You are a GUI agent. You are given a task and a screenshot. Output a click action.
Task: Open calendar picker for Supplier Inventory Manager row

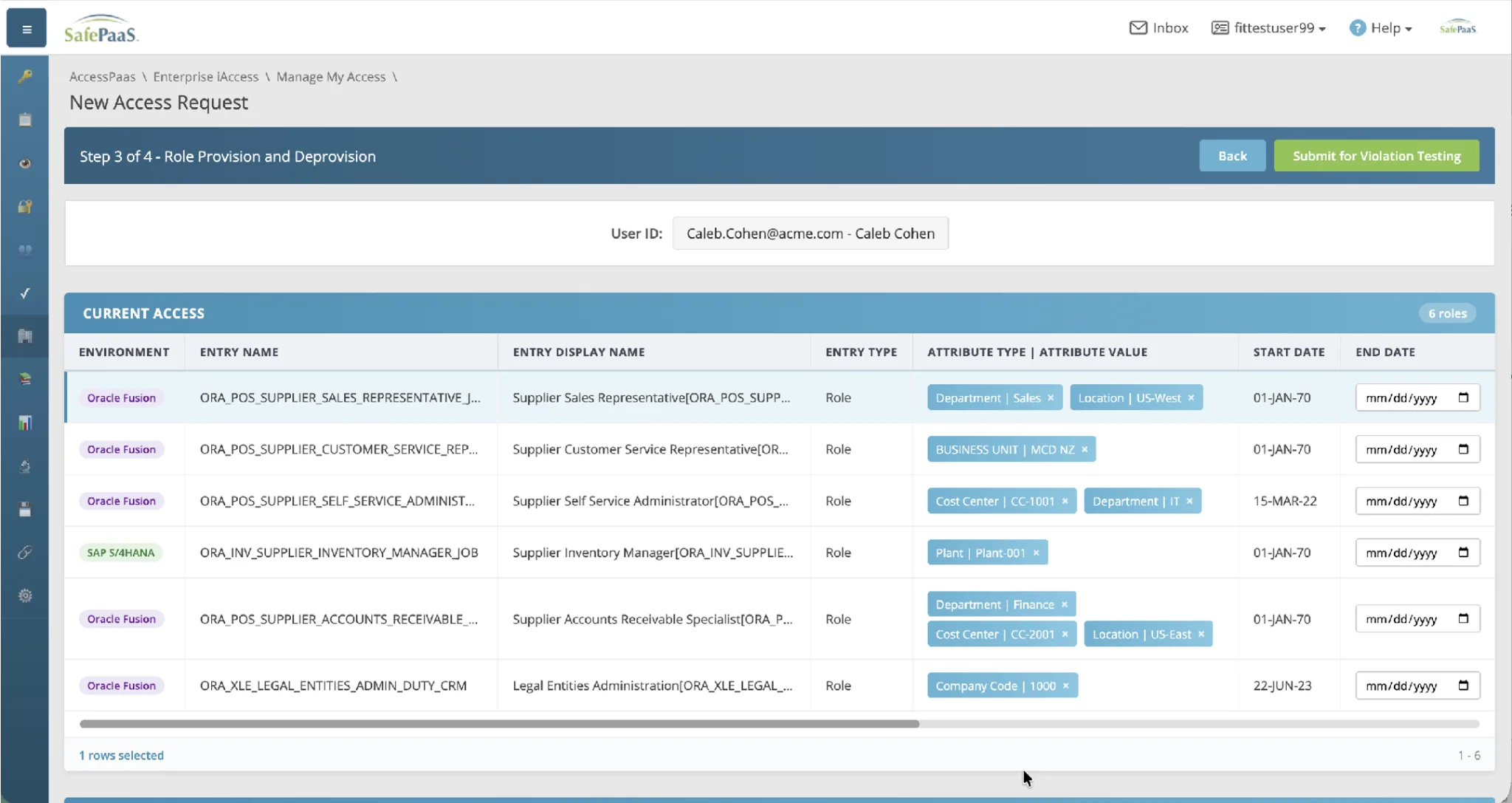[1463, 553]
